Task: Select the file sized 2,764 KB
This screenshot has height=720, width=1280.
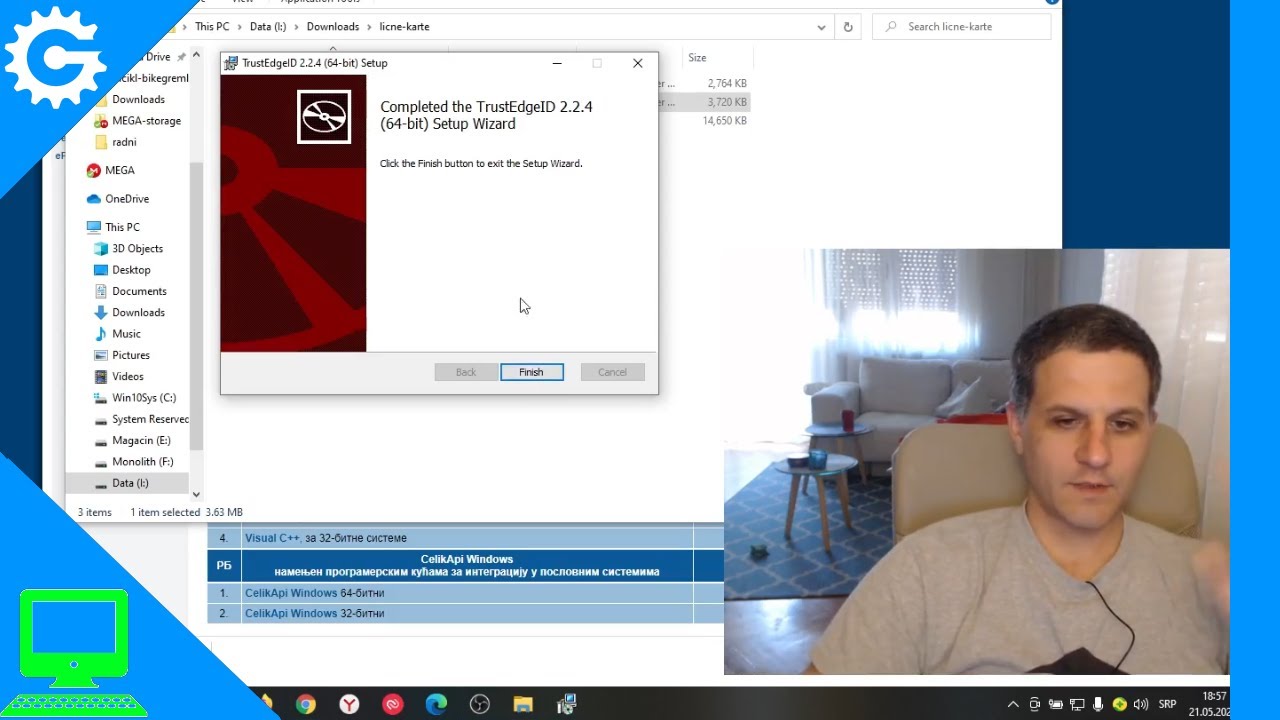Action: point(726,84)
